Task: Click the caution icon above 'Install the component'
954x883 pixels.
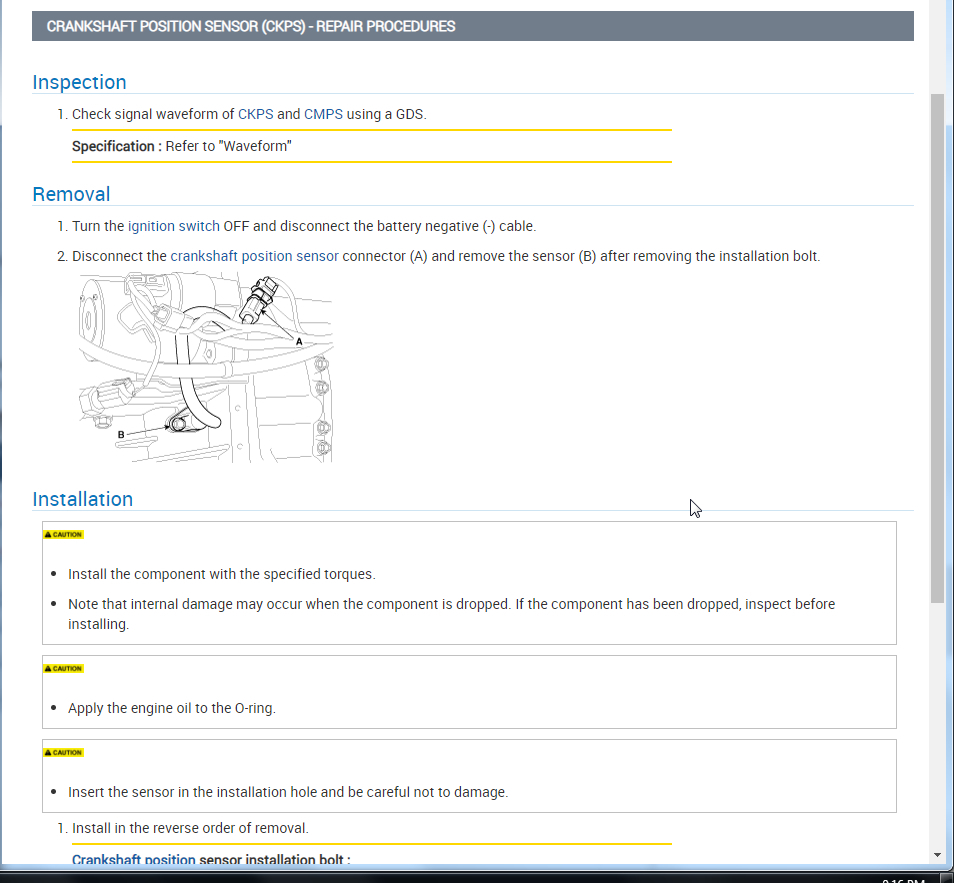Action: [63, 534]
